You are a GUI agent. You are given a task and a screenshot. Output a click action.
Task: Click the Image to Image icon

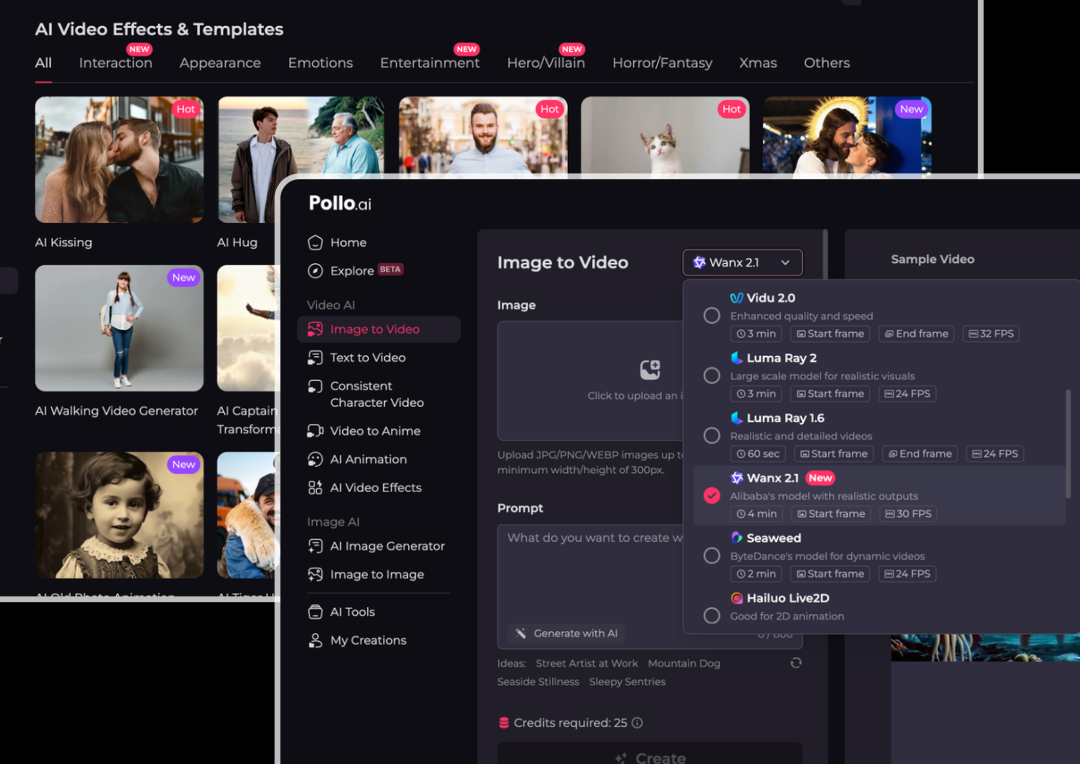point(315,575)
